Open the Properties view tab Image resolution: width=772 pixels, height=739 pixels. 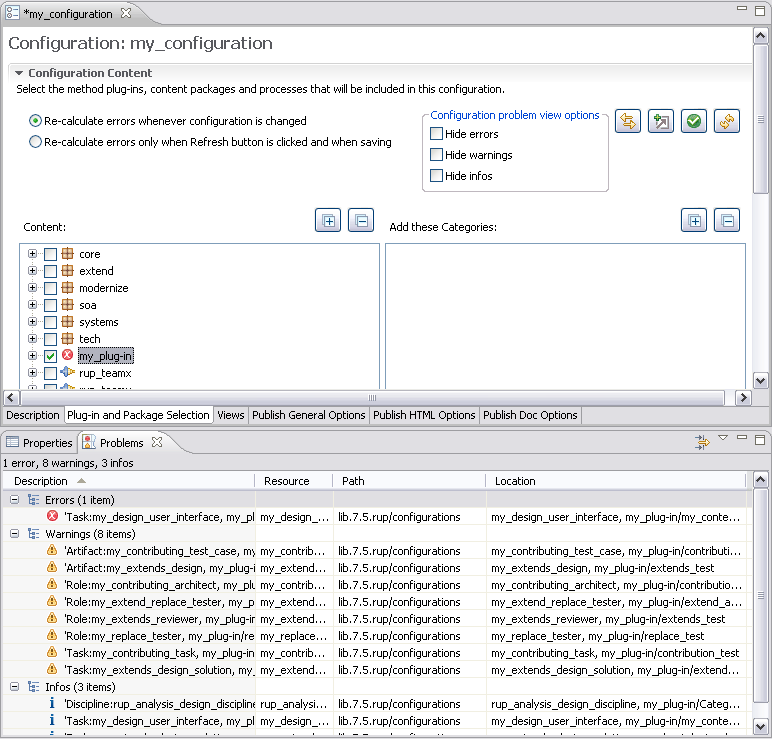click(40, 442)
